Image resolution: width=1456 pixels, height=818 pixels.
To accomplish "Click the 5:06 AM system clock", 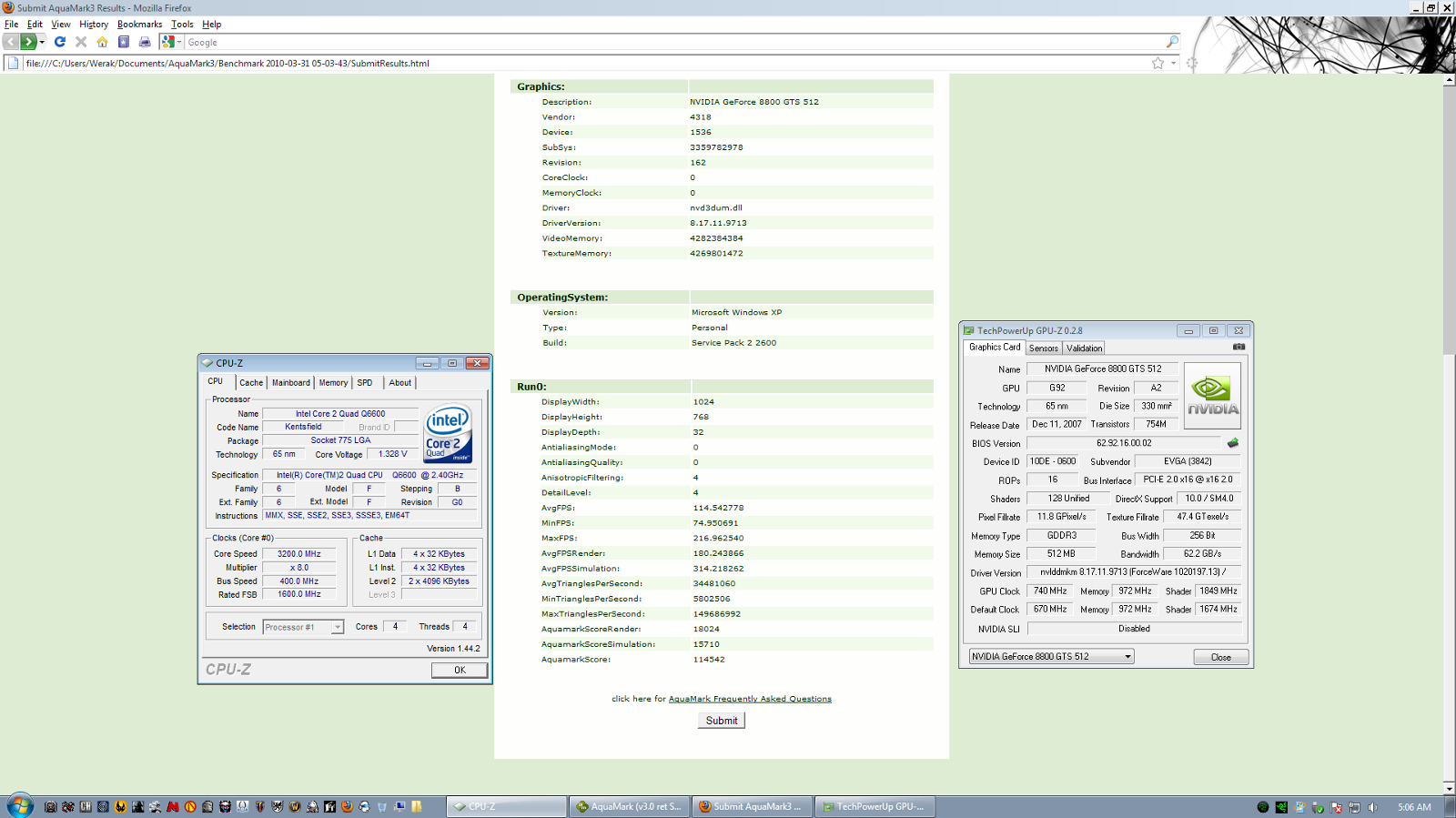I will point(1414,807).
